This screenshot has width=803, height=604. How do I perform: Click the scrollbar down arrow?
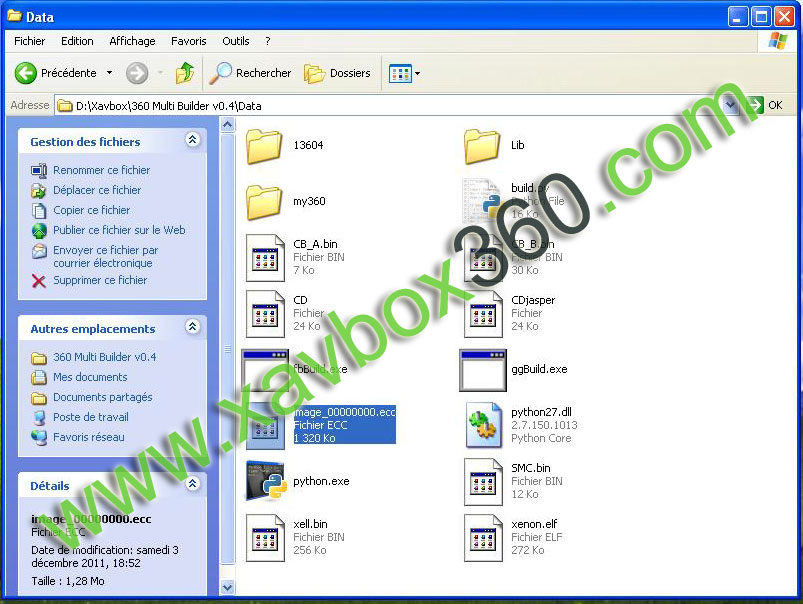(x=227, y=587)
